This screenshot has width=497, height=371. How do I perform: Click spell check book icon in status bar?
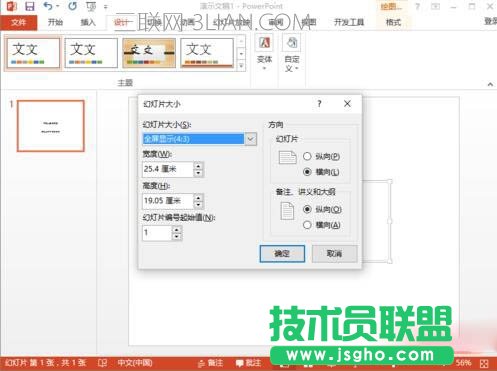(x=102, y=363)
